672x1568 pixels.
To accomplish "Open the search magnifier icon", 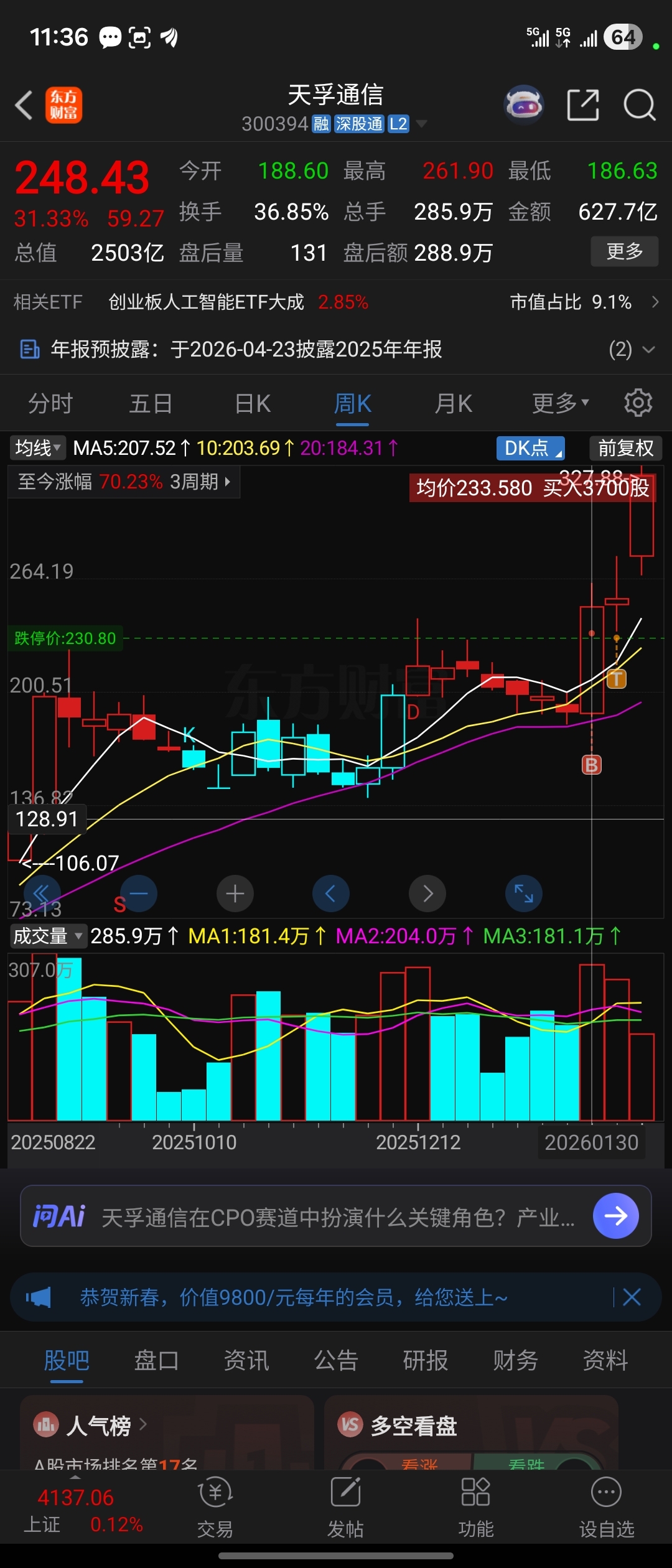I will pyautogui.click(x=640, y=105).
